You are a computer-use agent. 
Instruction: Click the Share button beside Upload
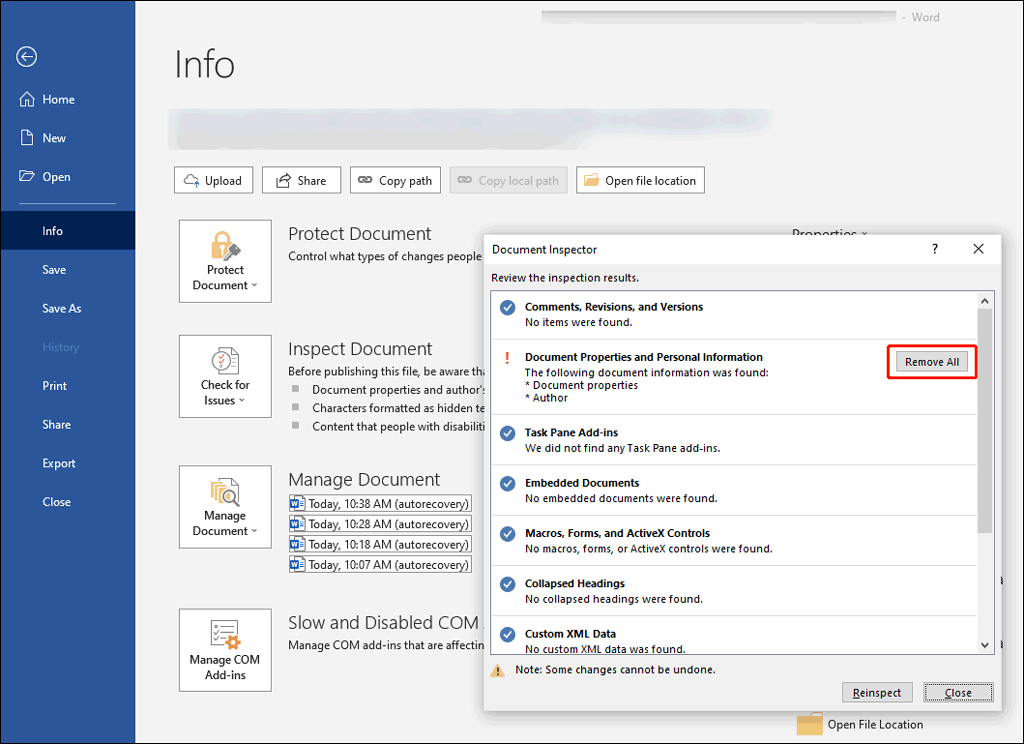pos(301,180)
